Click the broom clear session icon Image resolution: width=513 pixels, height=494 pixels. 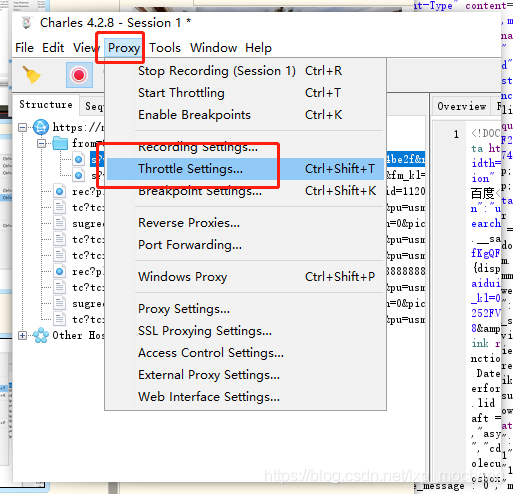[x=31, y=75]
